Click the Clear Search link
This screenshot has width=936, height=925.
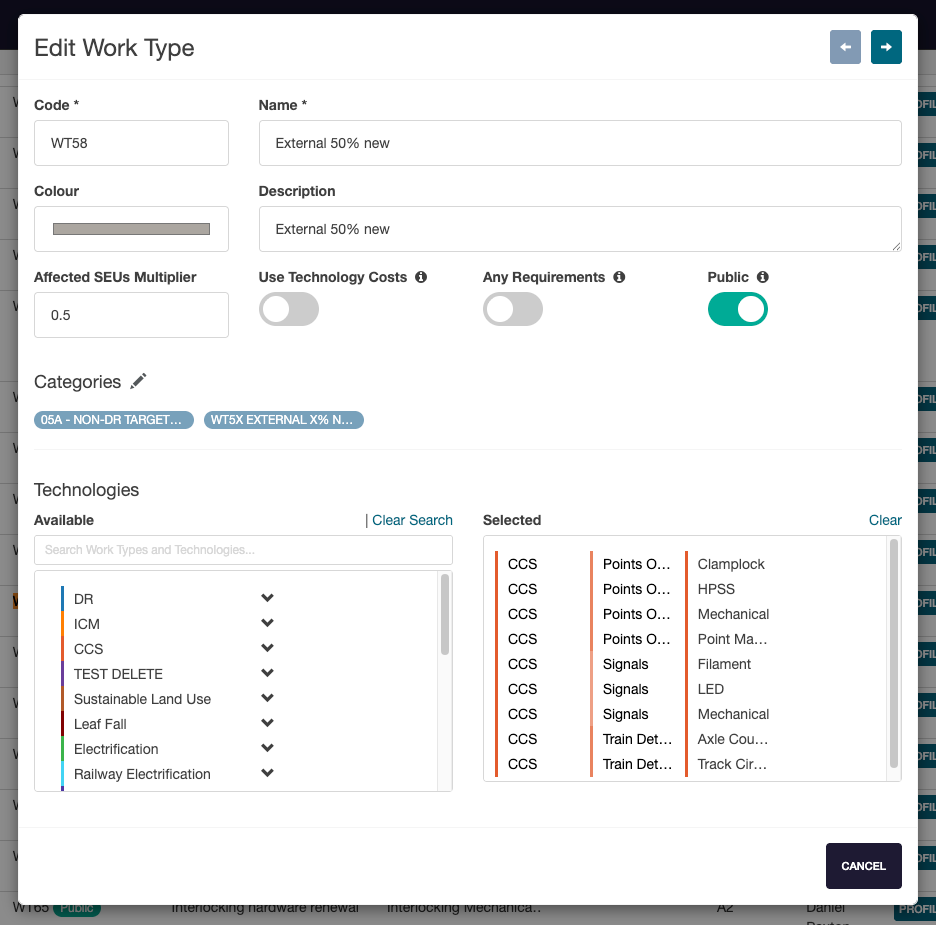(412, 520)
